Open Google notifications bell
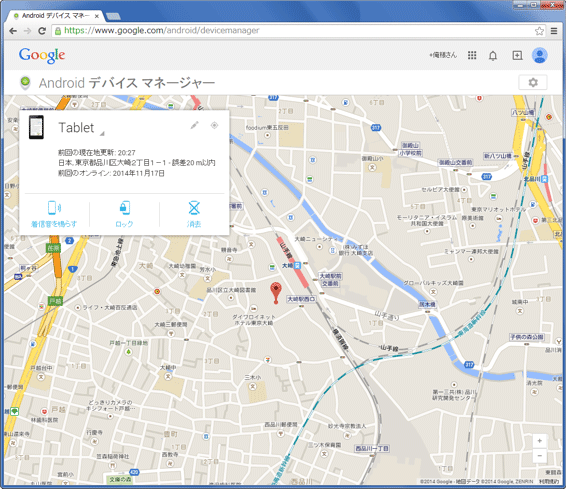 (x=493, y=55)
